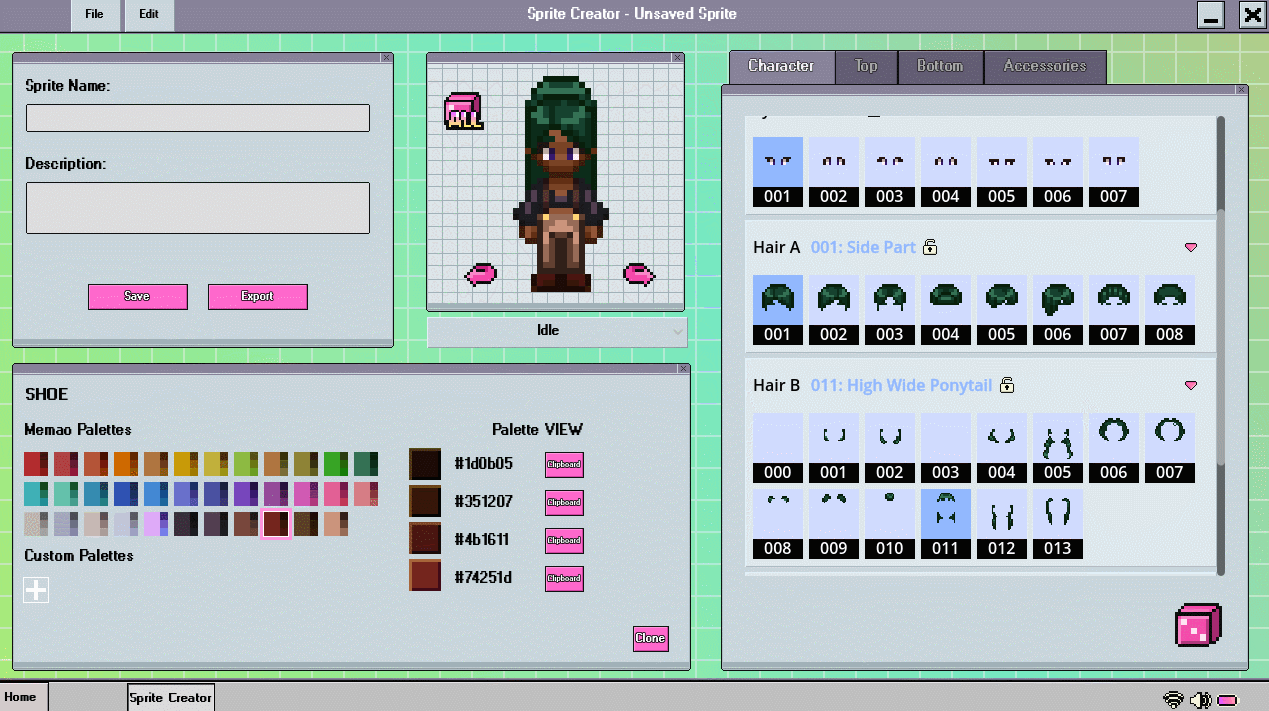Expand Hair A color dropdown heart arrow

1190,247
